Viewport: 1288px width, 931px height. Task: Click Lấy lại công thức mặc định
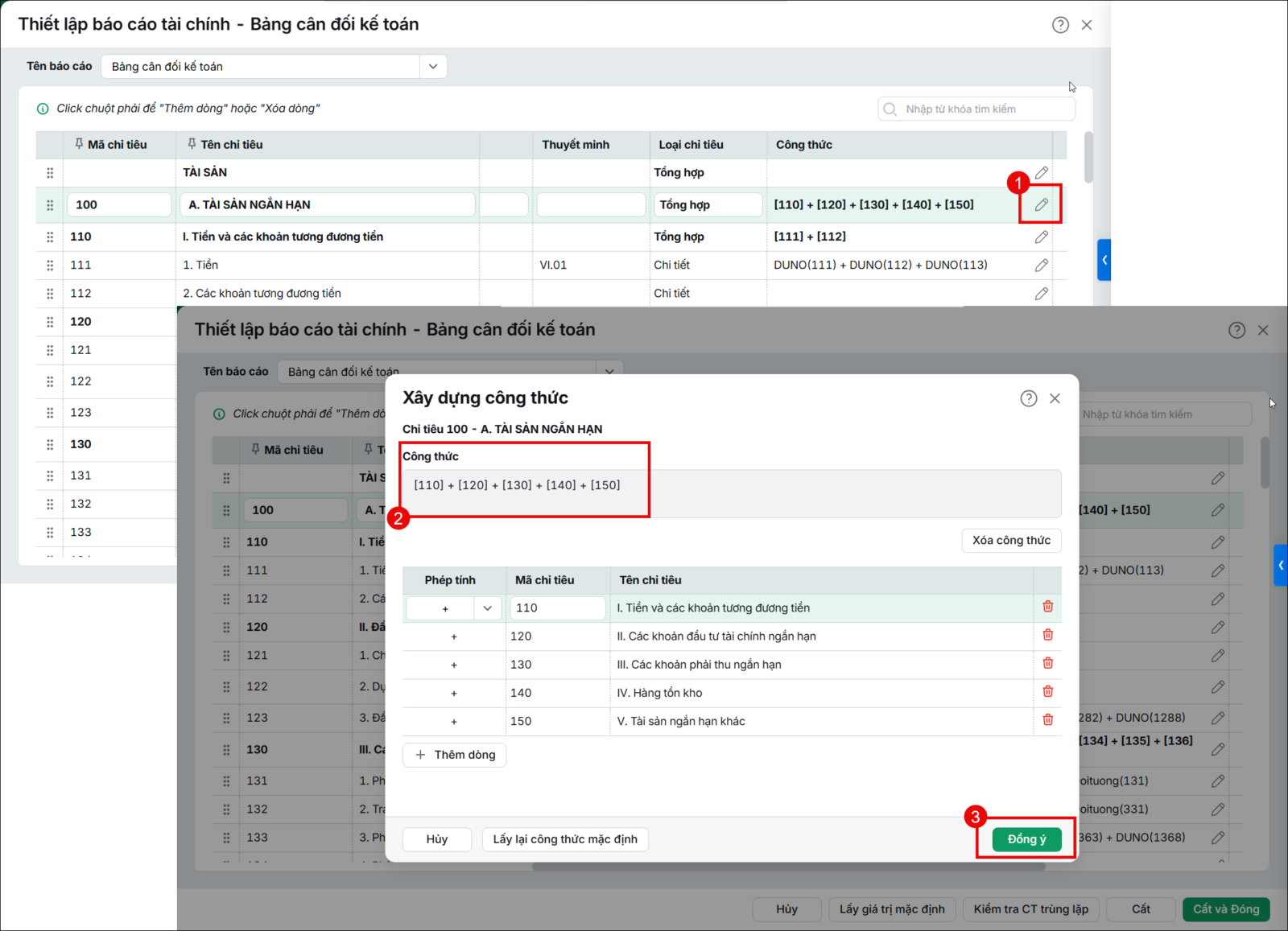pos(565,839)
